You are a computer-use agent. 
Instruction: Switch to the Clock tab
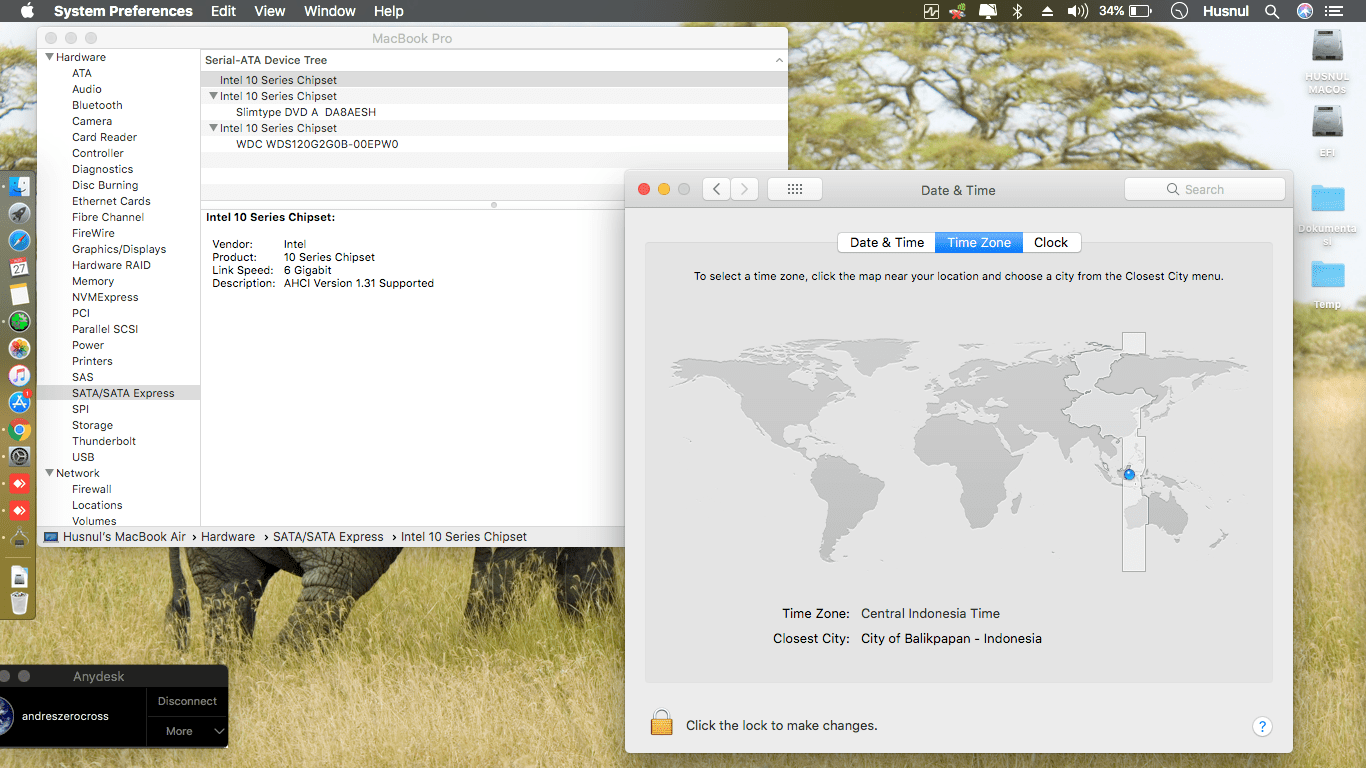pyautogui.click(x=1051, y=242)
